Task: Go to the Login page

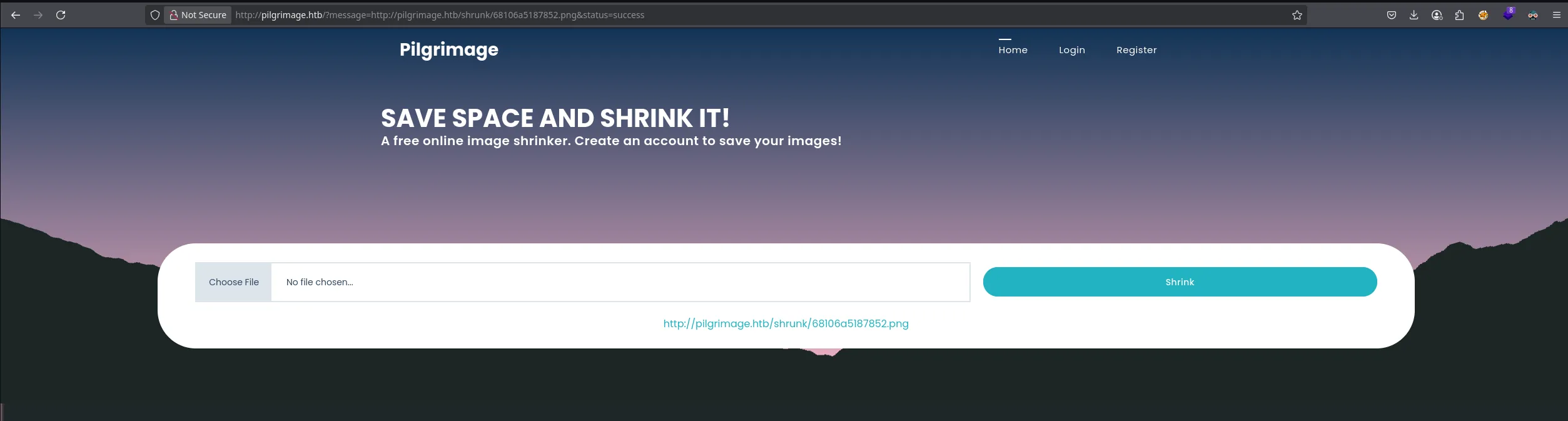Action: [1071, 50]
